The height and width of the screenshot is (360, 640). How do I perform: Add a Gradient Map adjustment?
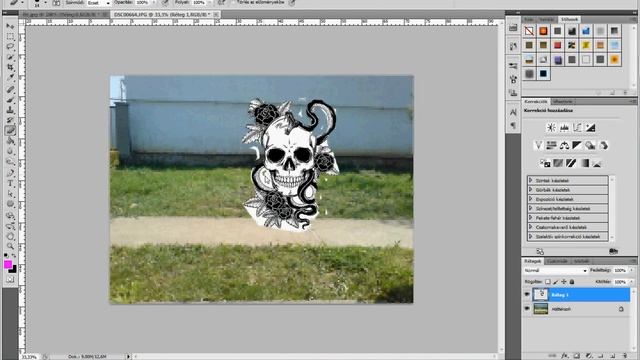(584, 163)
